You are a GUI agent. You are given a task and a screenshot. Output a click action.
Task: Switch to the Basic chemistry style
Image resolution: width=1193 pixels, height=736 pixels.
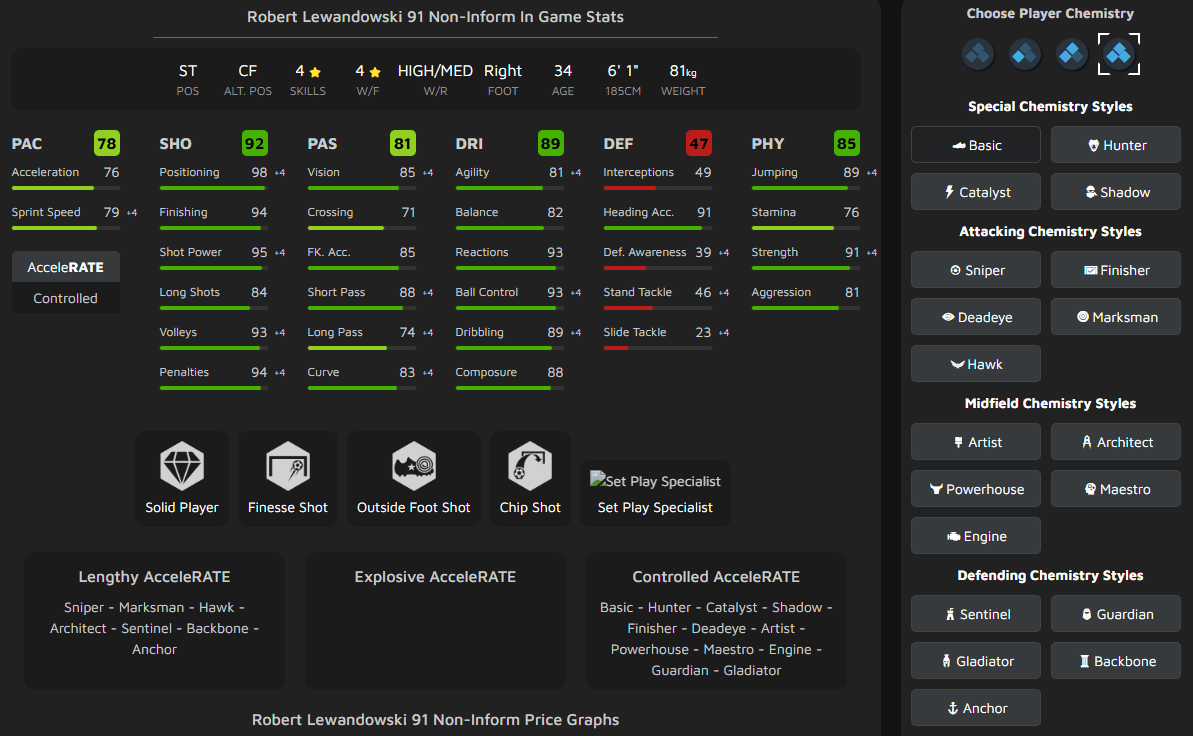pos(975,144)
